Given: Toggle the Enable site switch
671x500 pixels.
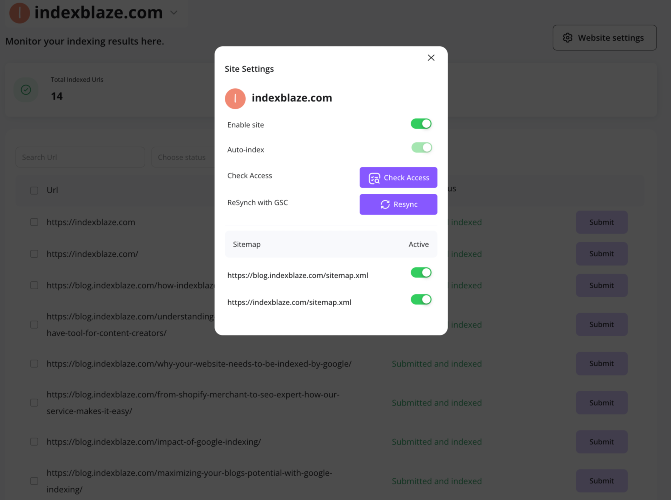Looking at the screenshot, I should [421, 124].
